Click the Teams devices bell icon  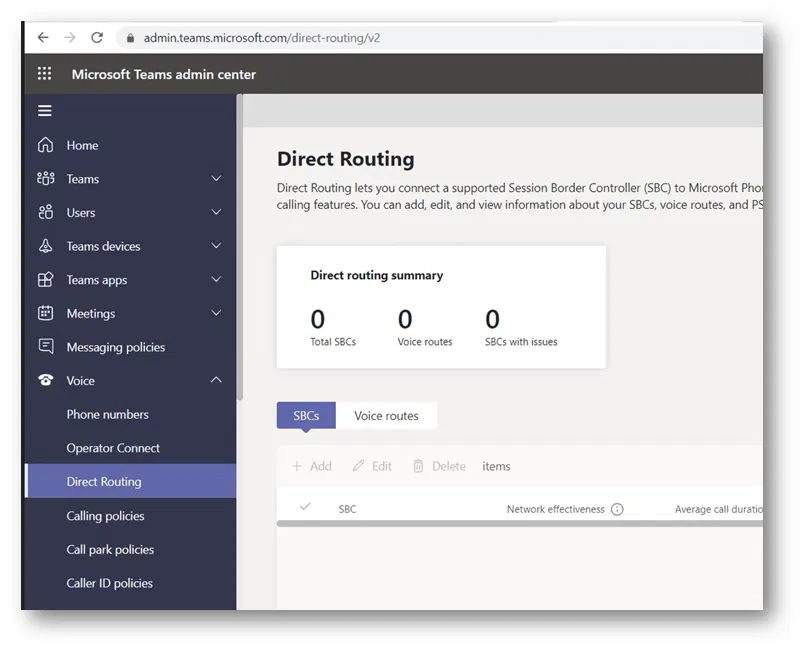[45, 246]
